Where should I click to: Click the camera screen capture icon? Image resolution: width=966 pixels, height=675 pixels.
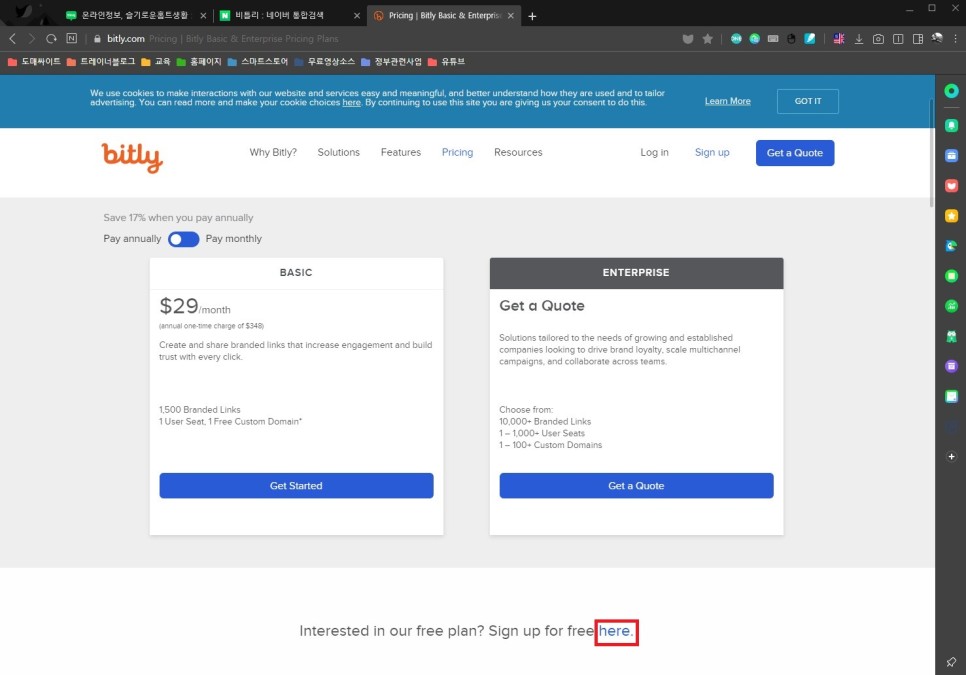coord(878,39)
